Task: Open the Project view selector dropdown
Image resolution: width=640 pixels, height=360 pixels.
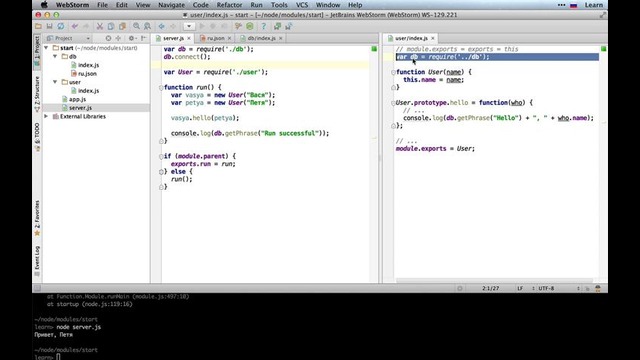Action: (x=68, y=38)
